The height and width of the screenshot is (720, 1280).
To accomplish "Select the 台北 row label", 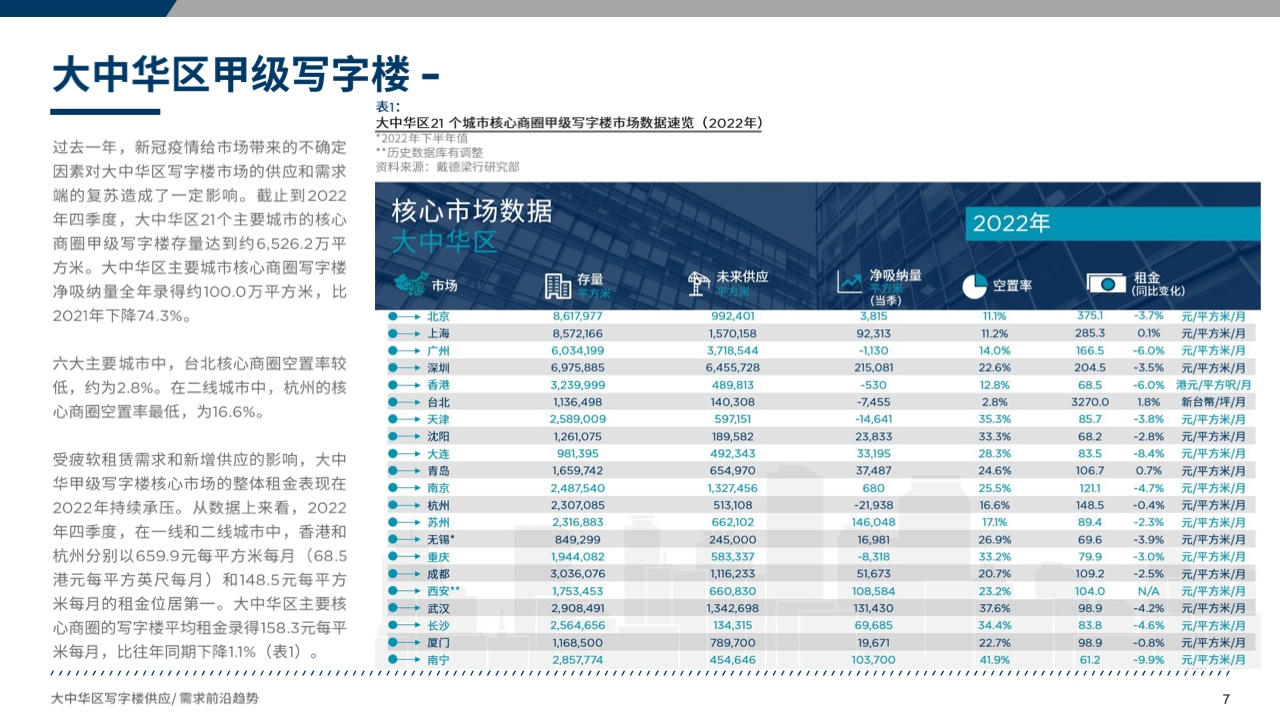I will pos(438,402).
